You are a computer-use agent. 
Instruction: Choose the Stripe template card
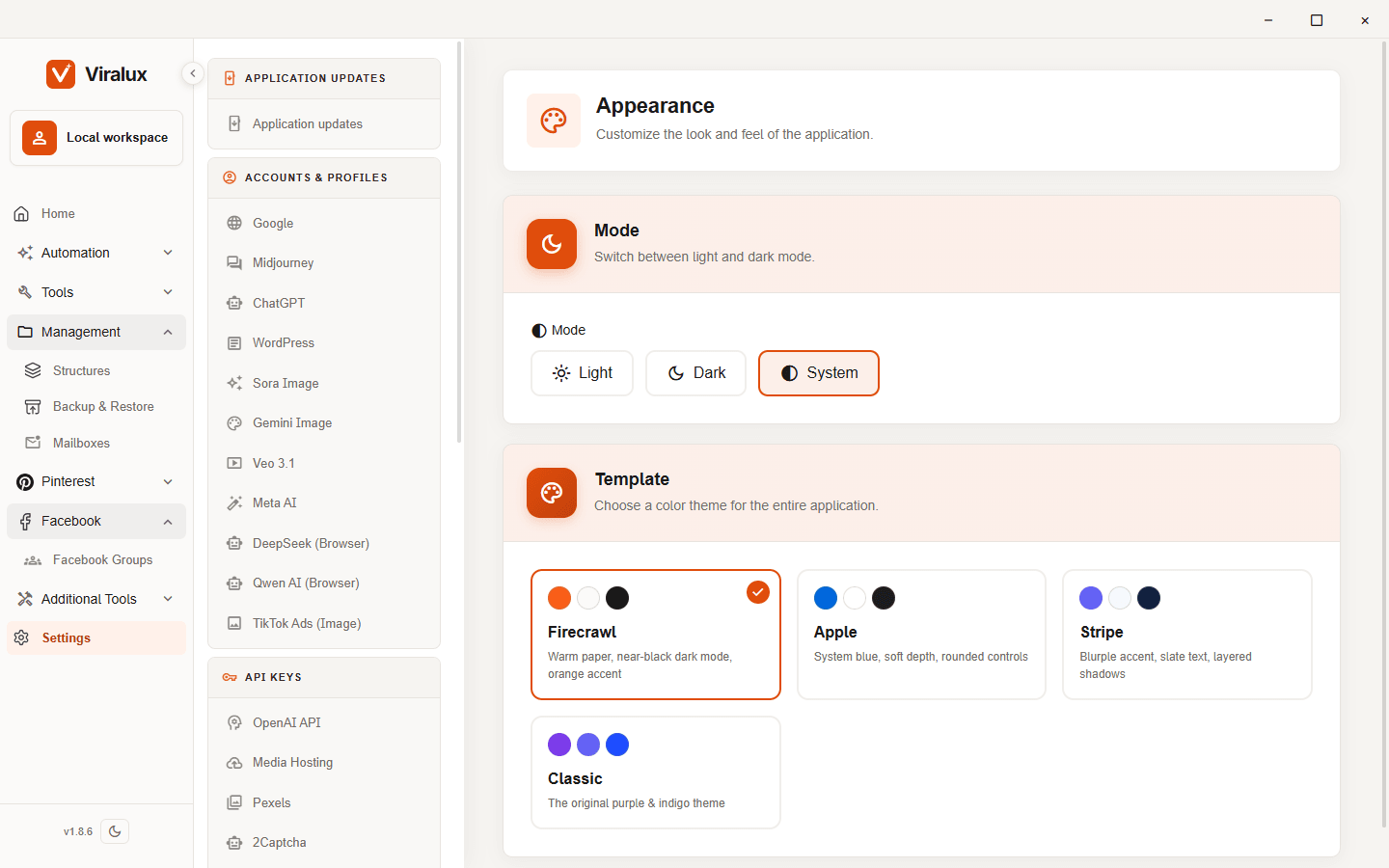tap(1187, 635)
